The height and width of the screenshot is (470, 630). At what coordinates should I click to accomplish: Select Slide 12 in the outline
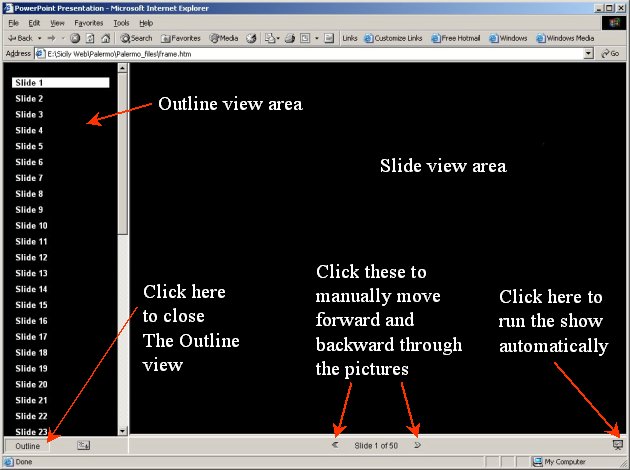tap(31, 257)
